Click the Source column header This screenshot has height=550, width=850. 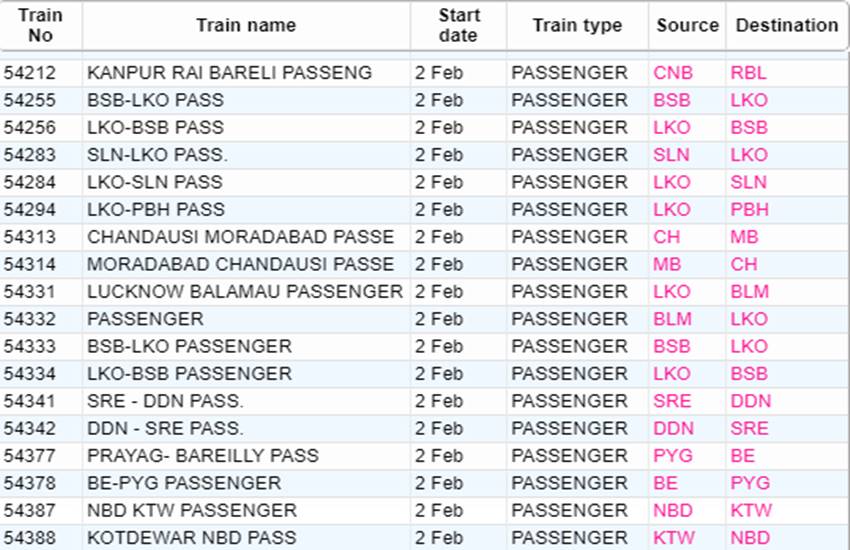687,25
